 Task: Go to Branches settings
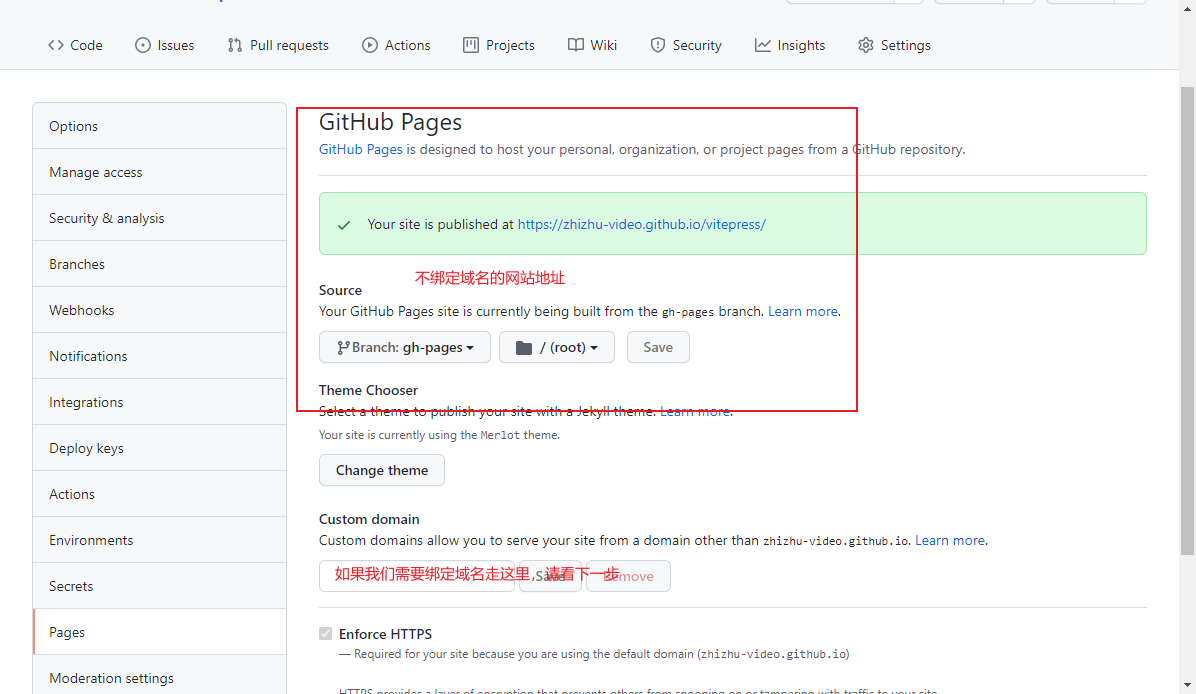(159, 264)
